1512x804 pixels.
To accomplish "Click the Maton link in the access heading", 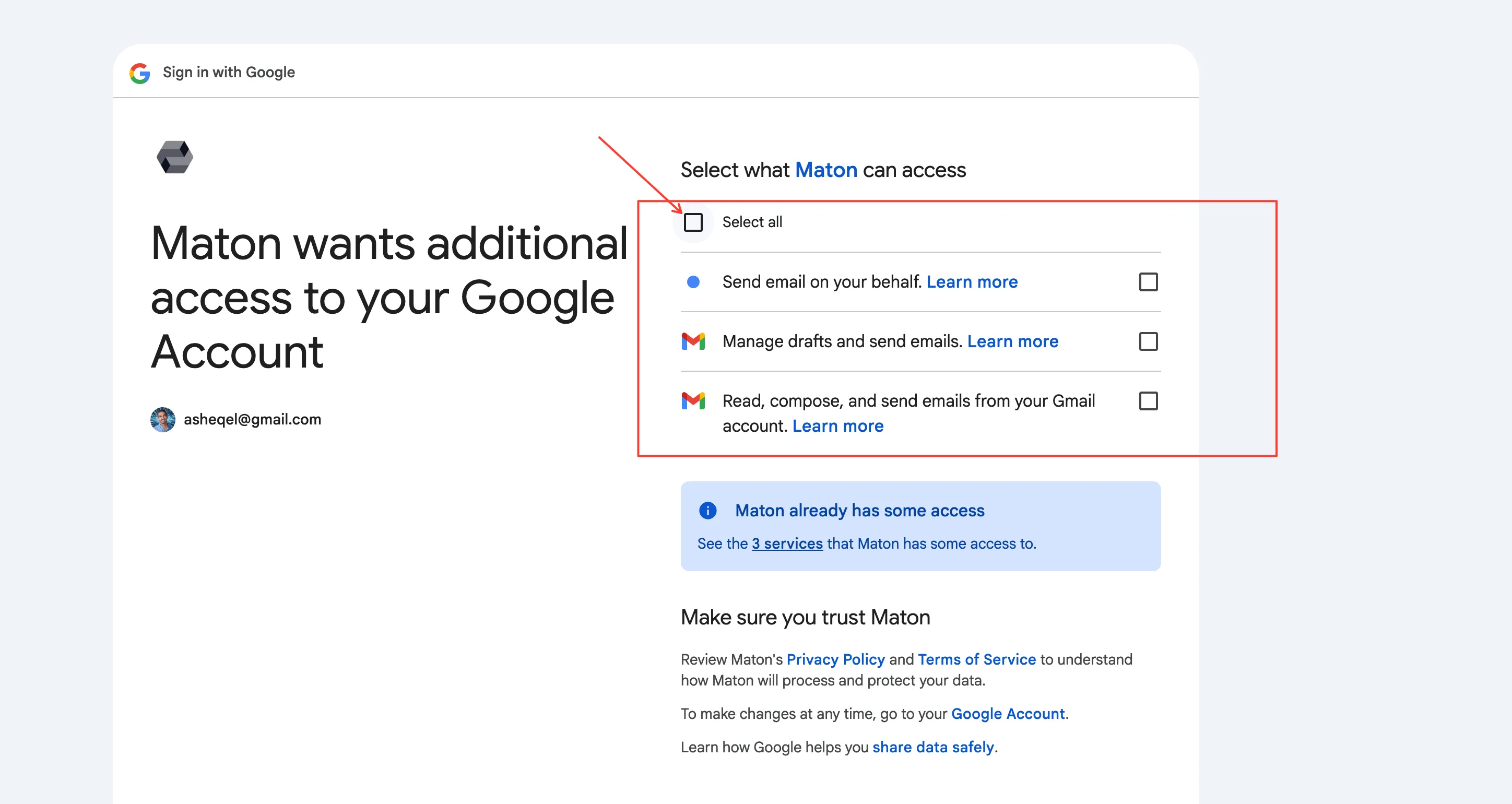I will click(x=826, y=170).
